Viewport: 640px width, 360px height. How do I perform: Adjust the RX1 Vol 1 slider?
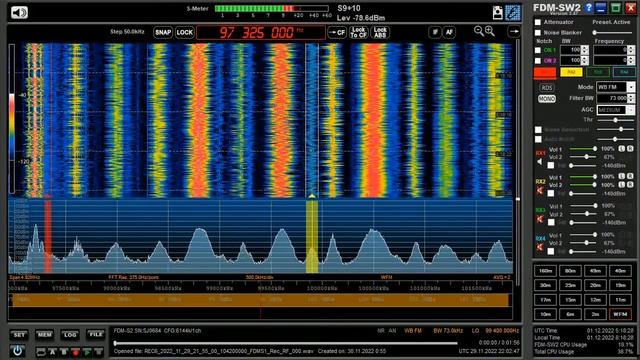pyautogui.click(x=583, y=149)
